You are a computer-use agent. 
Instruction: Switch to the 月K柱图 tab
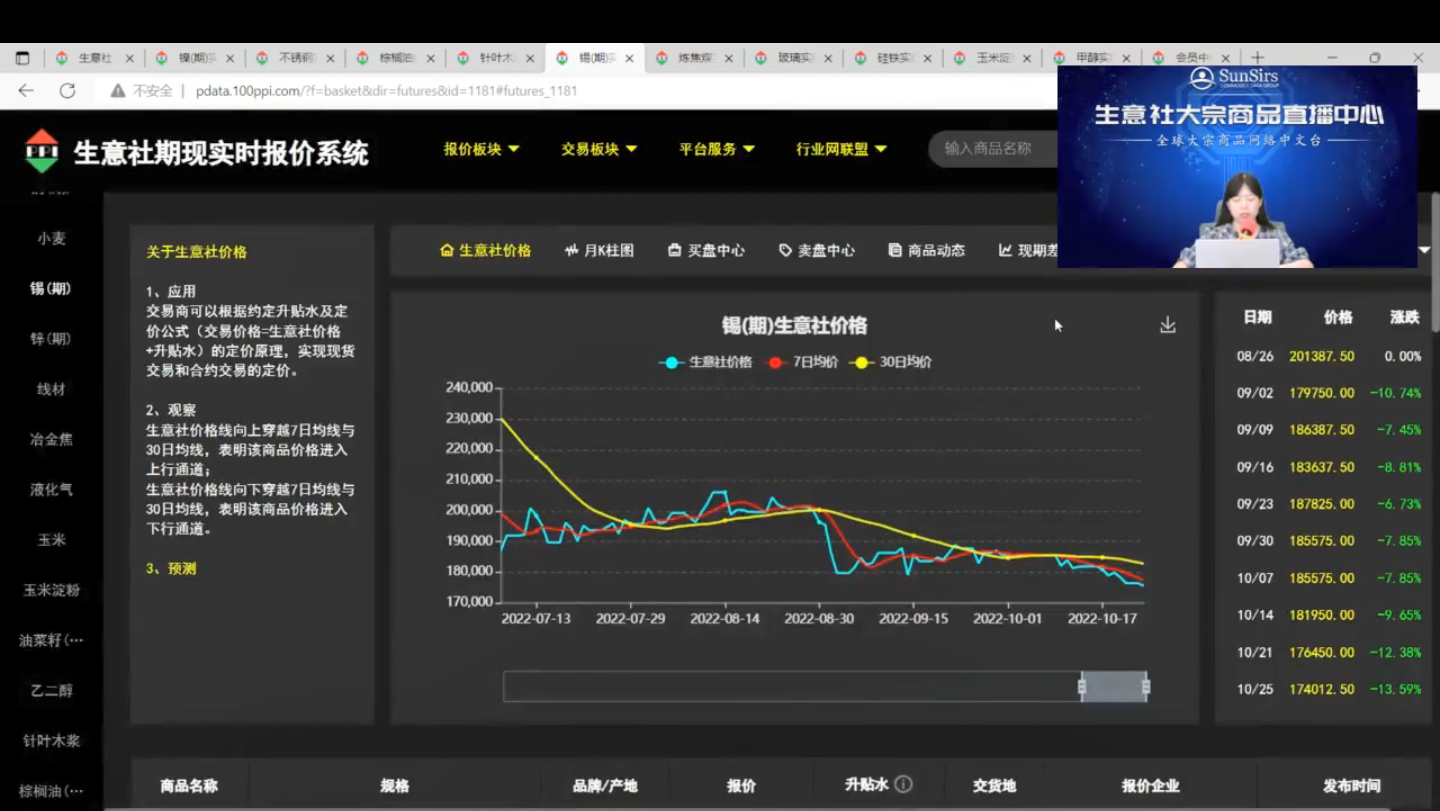tap(599, 250)
